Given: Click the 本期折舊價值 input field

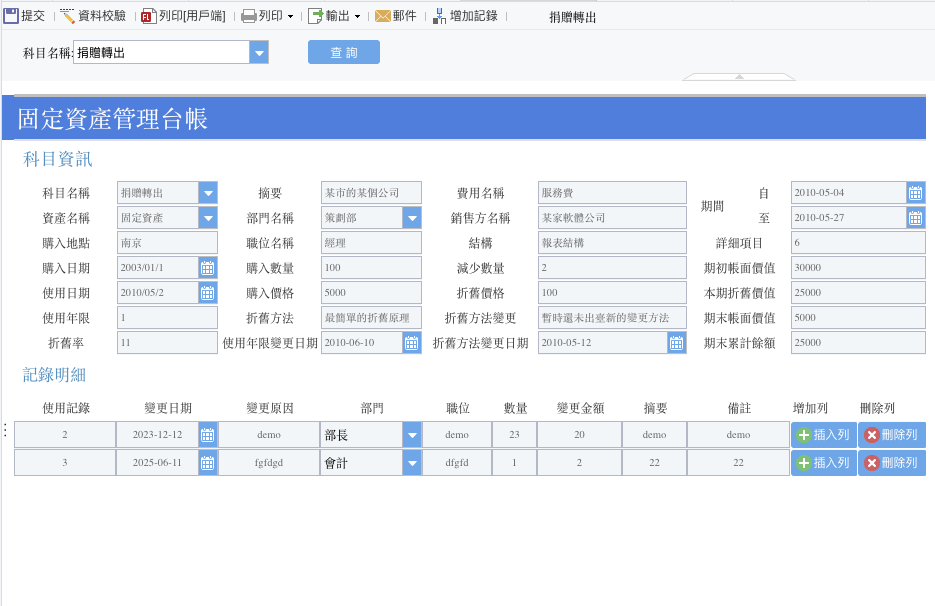Looking at the screenshot, I should [858, 293].
